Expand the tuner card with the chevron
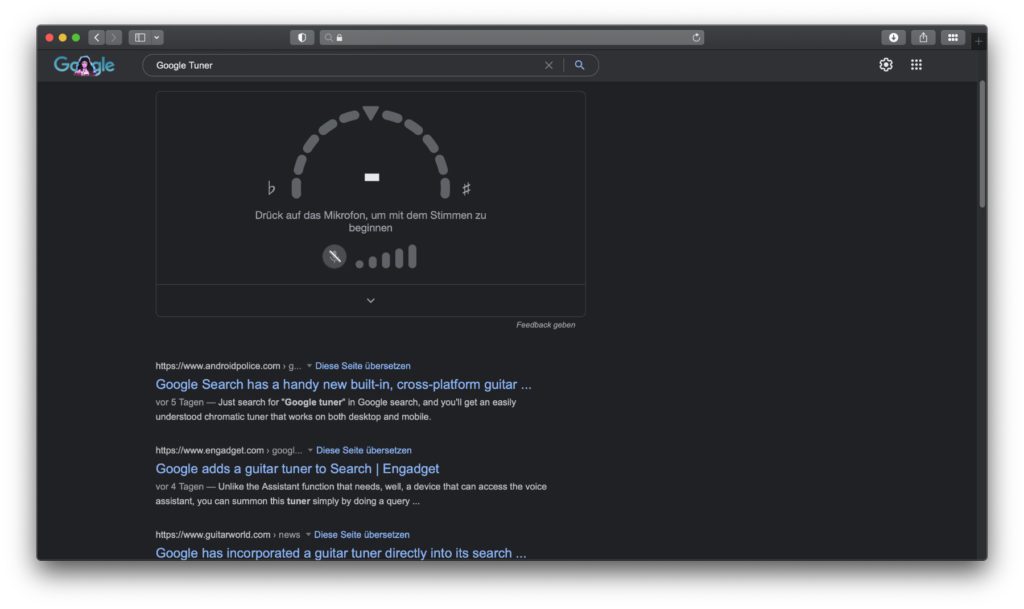This screenshot has width=1024, height=609. [370, 300]
